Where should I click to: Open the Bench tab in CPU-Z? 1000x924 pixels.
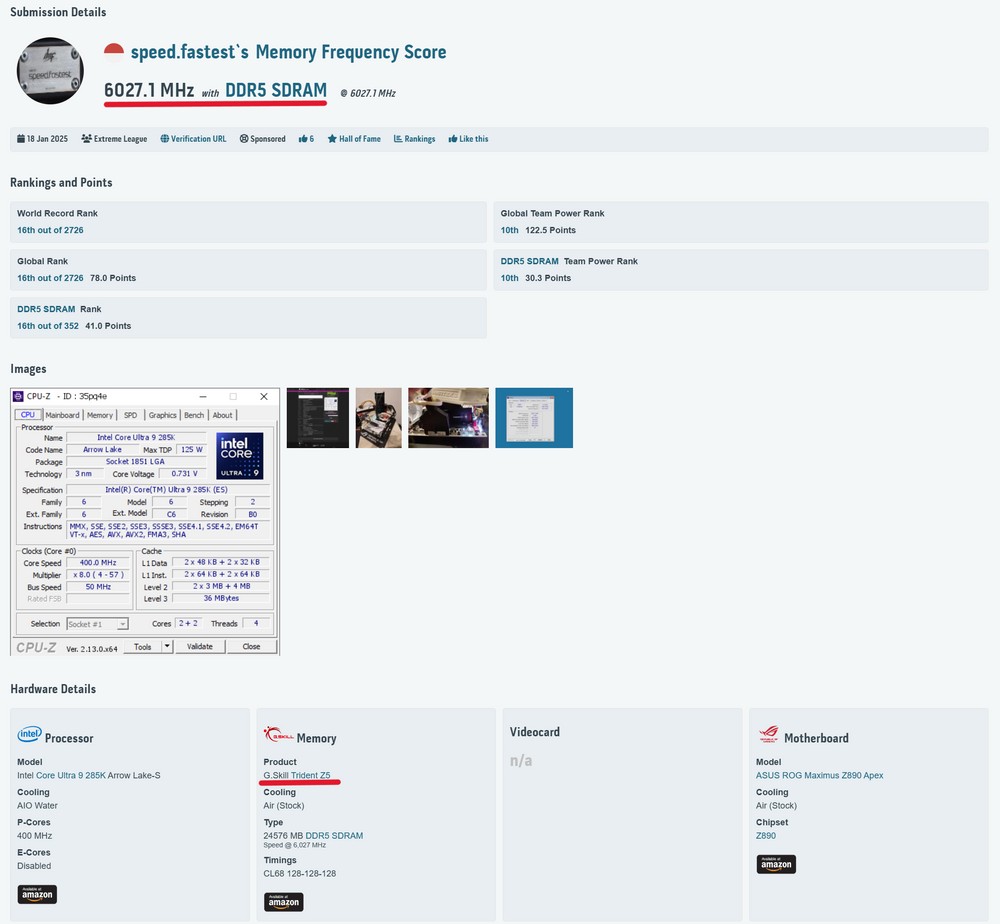click(x=194, y=415)
